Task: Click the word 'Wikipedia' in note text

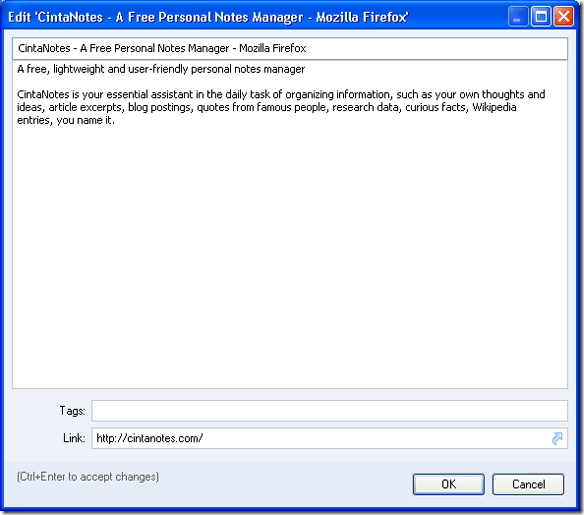Action: [494, 107]
